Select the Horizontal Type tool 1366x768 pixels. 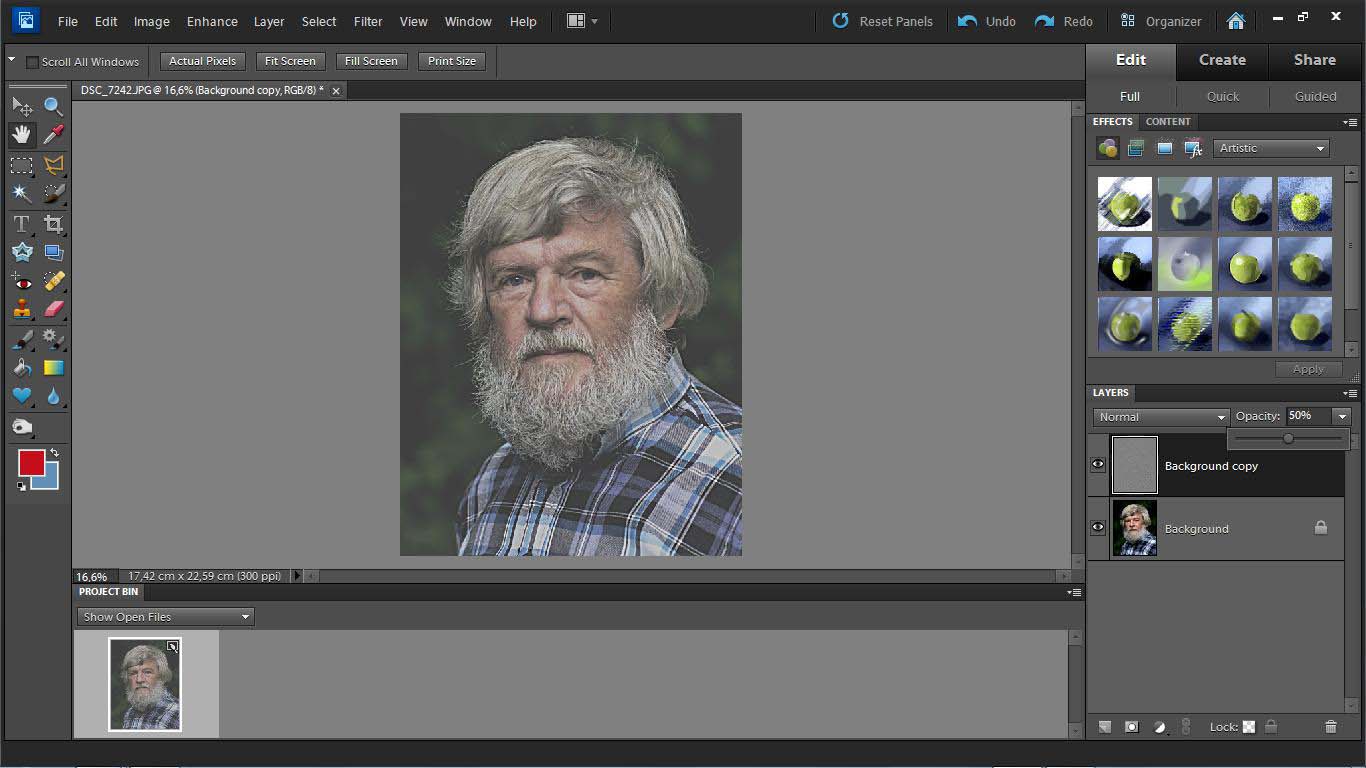click(21, 224)
